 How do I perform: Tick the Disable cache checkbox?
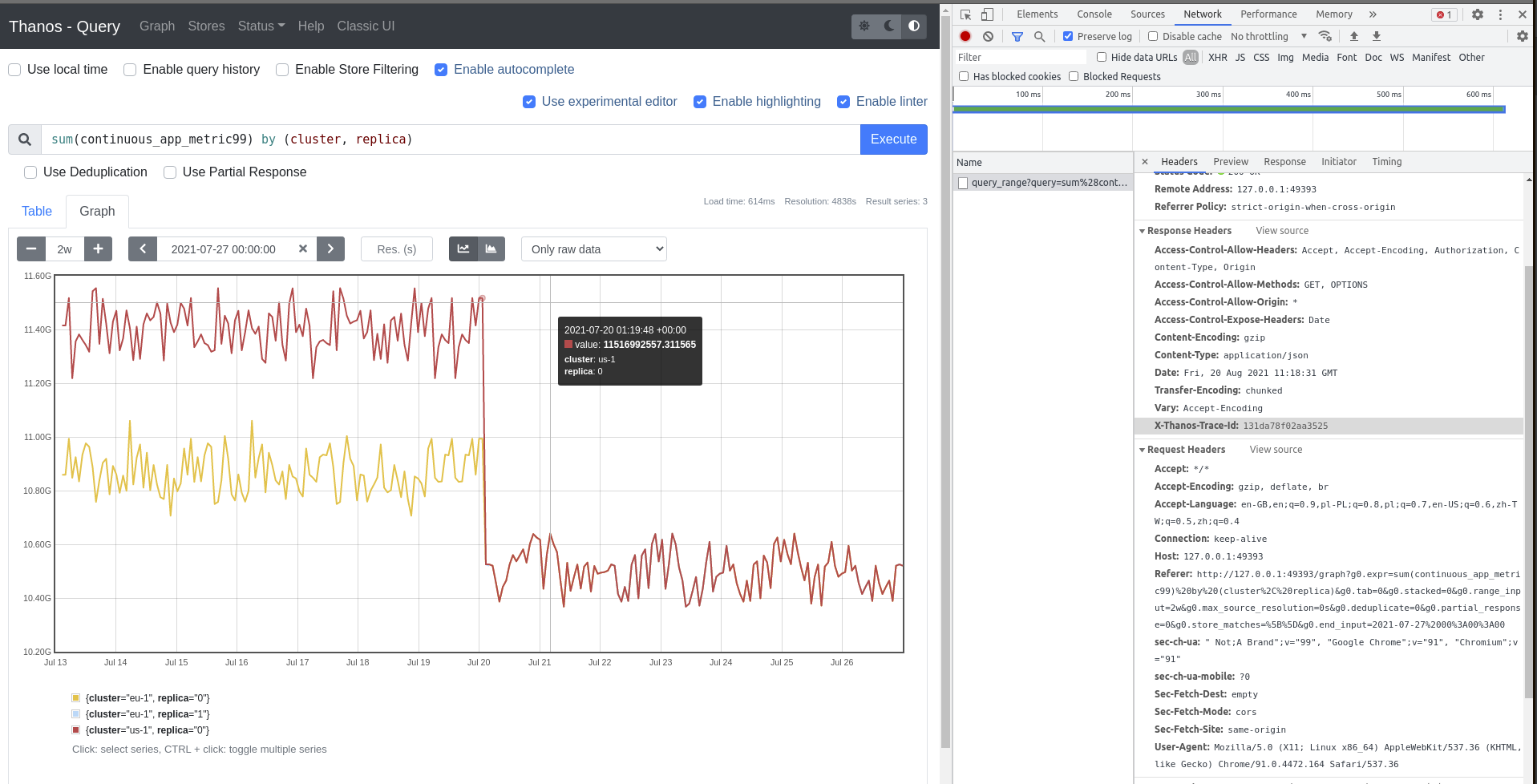point(1153,36)
